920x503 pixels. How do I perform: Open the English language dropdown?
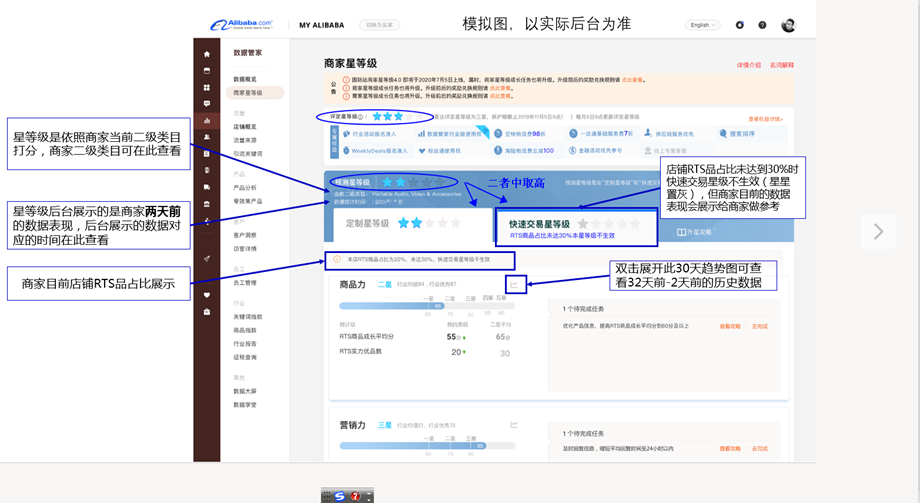pyautogui.click(x=702, y=25)
